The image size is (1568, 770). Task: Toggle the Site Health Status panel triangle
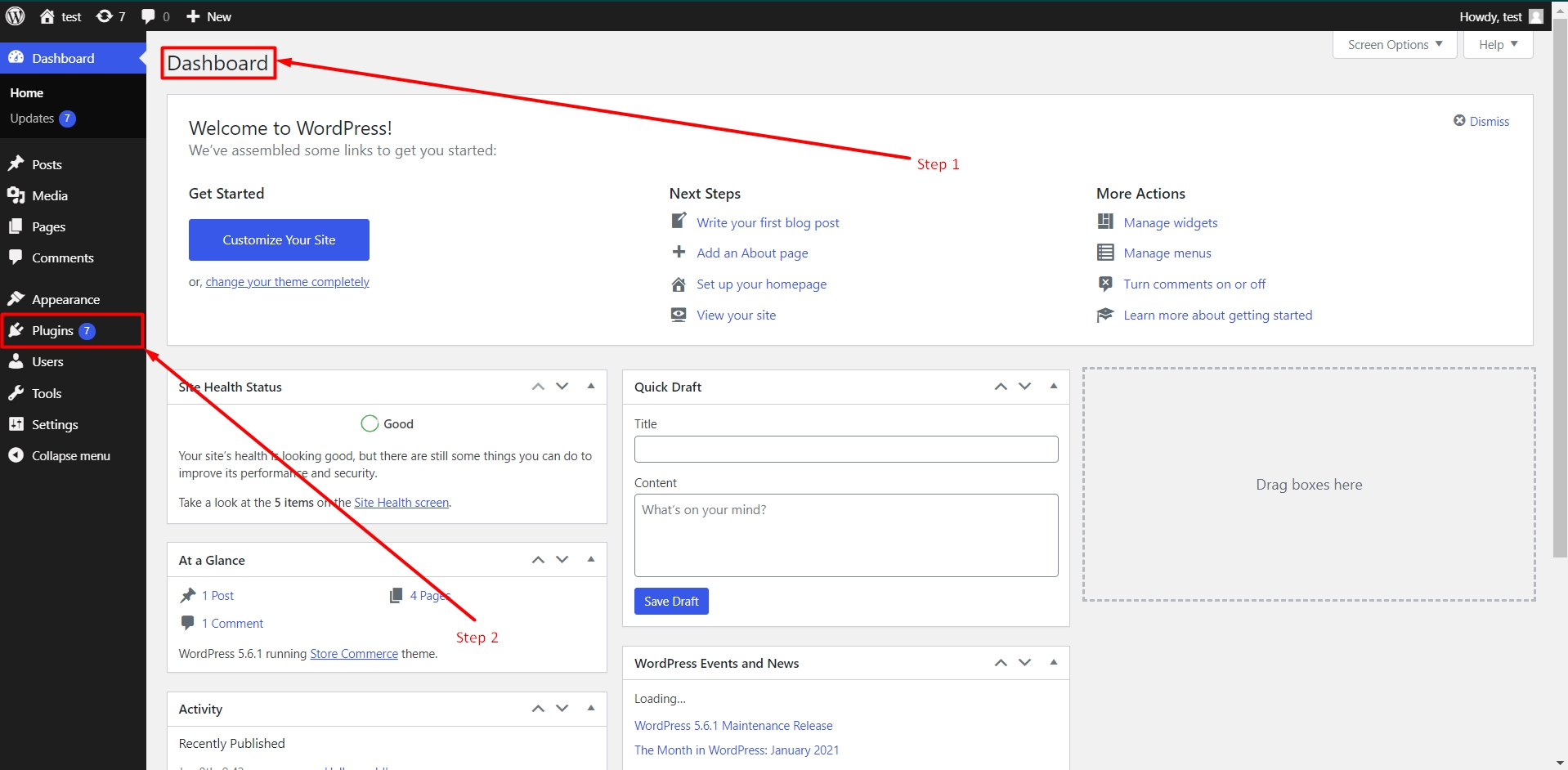tap(591, 387)
